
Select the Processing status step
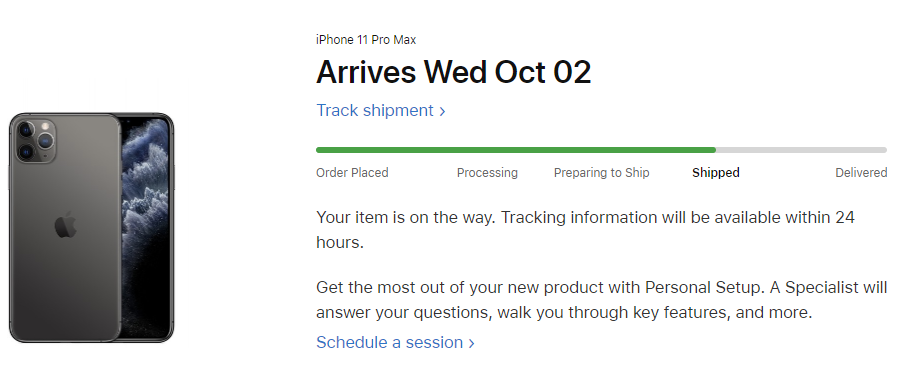tap(487, 173)
